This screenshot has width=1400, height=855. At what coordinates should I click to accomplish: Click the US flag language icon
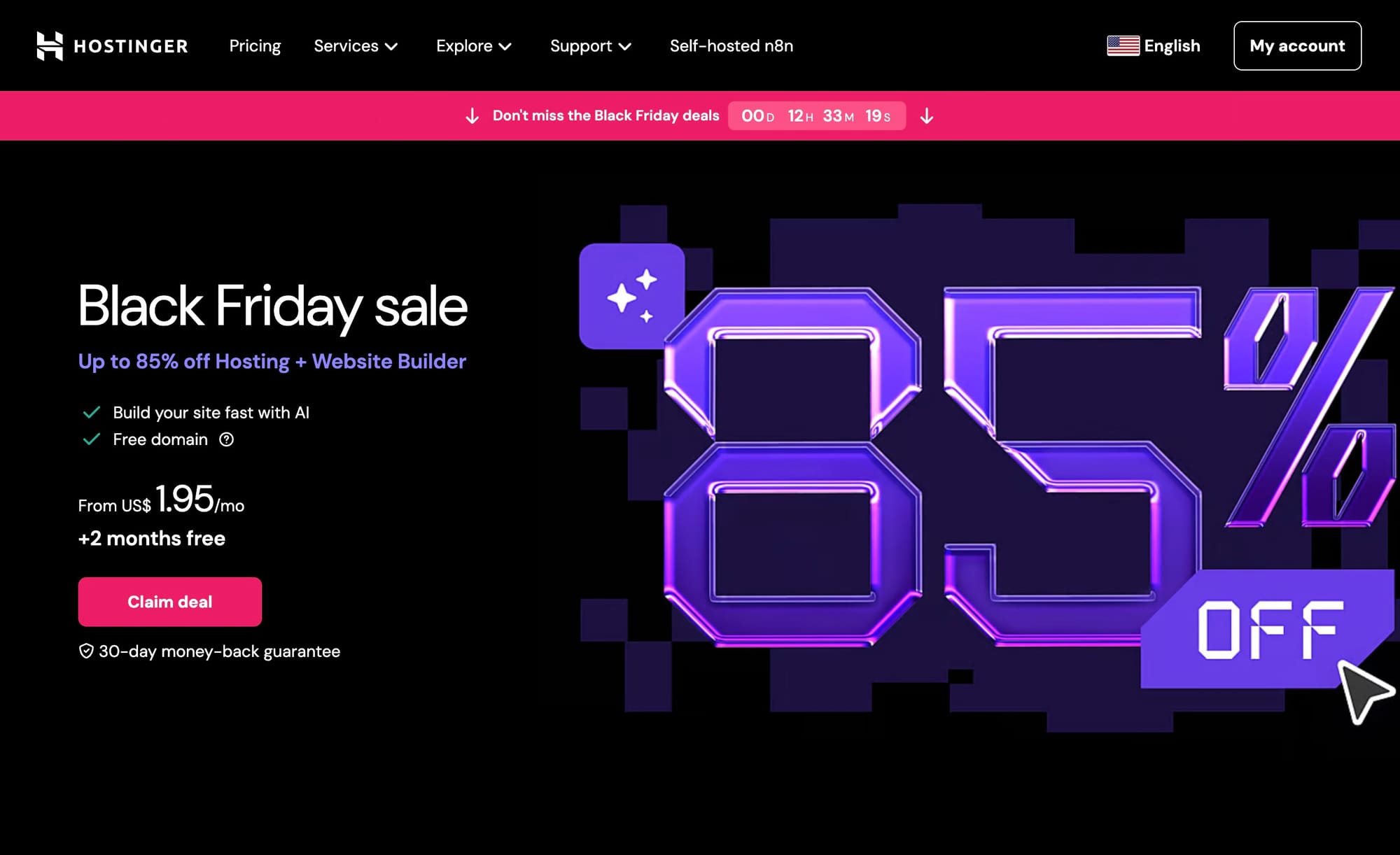[x=1123, y=46]
